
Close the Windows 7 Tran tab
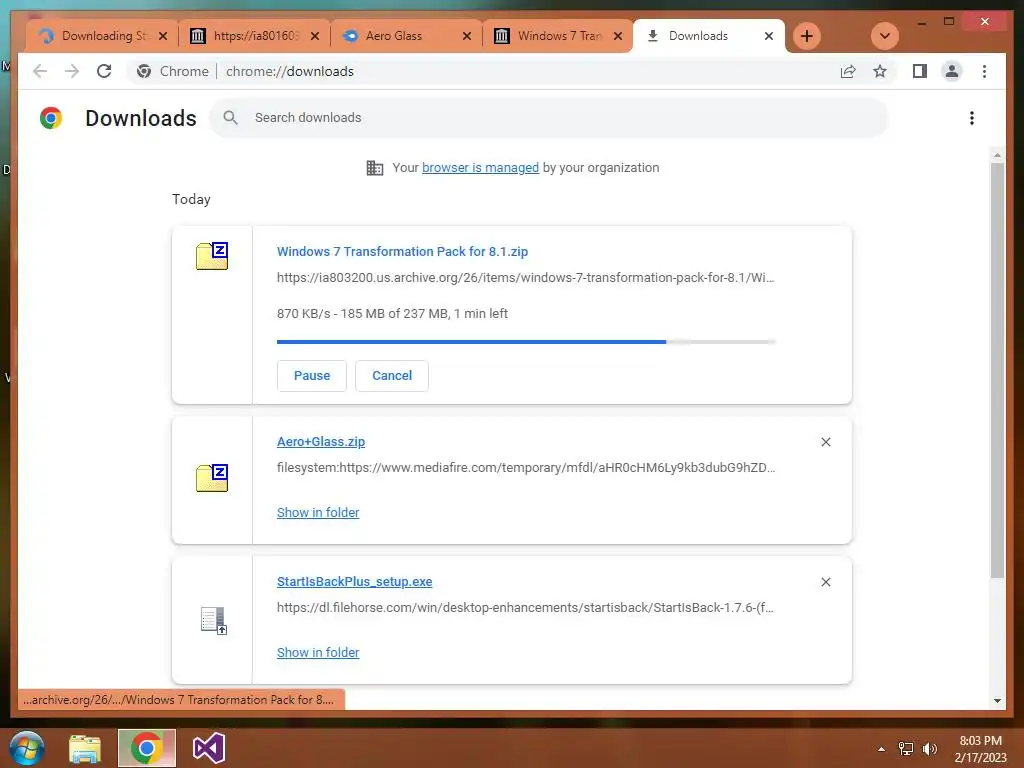[618, 36]
